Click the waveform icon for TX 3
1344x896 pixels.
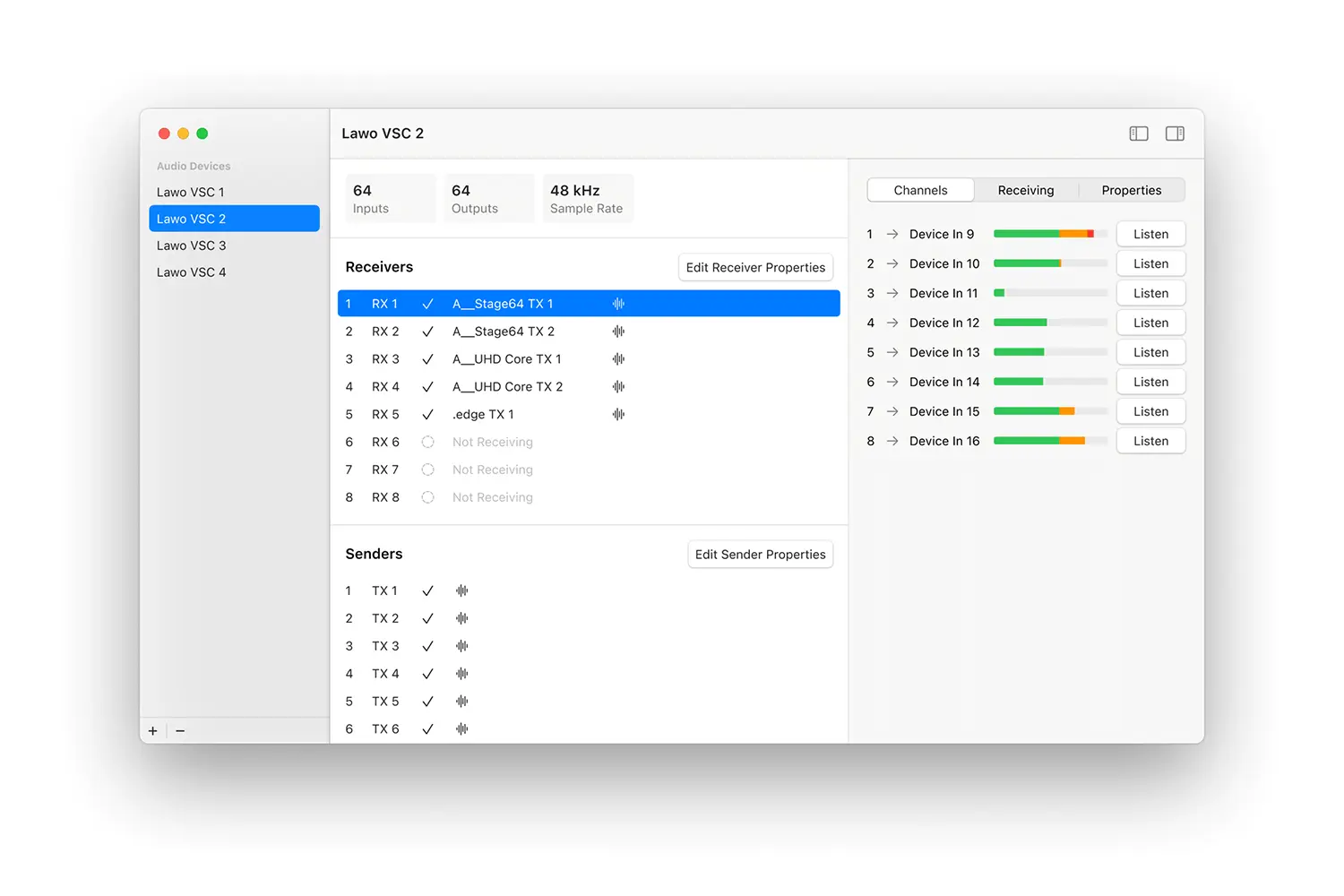[462, 646]
